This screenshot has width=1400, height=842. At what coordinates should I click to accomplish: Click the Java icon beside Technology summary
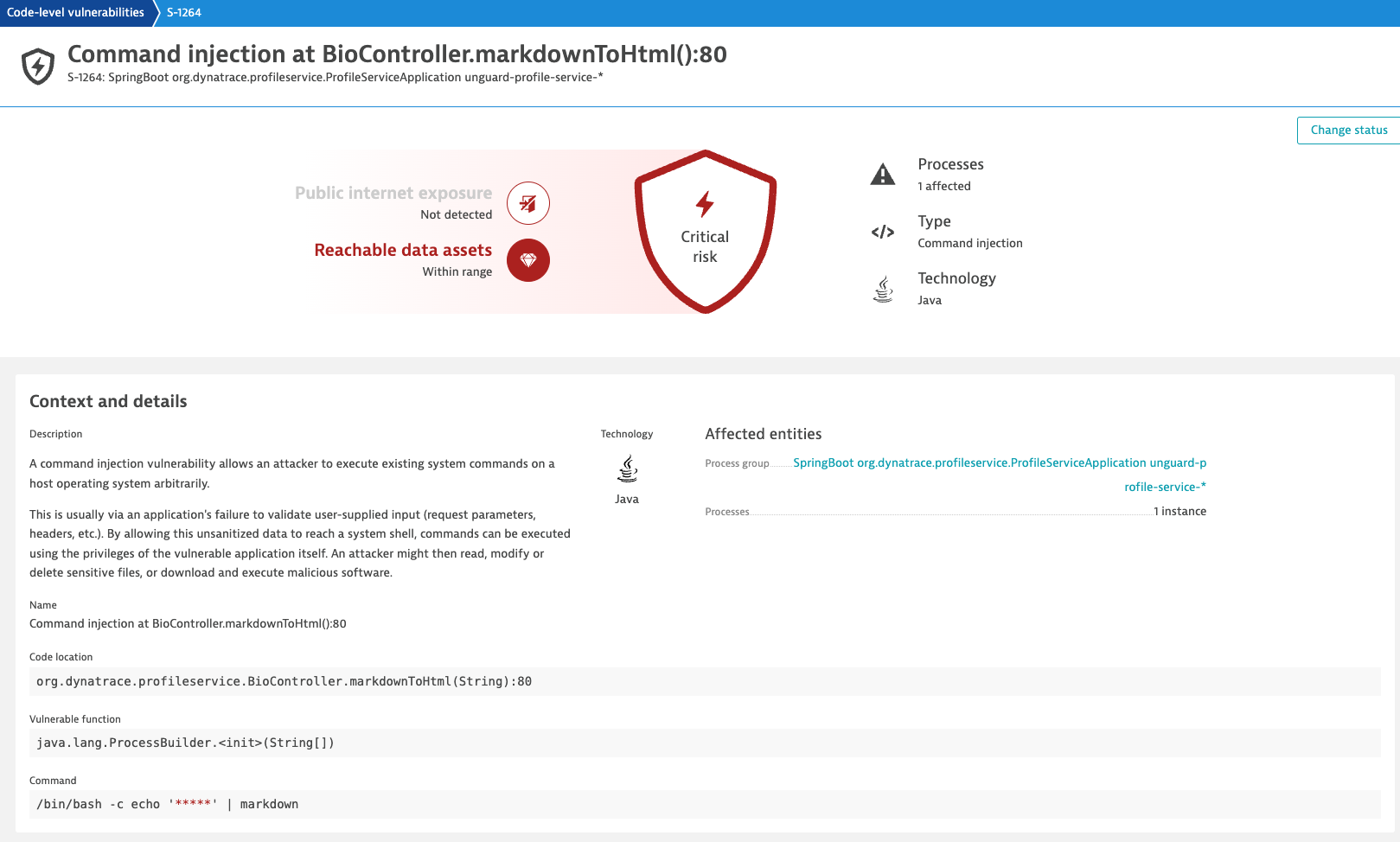tap(883, 289)
